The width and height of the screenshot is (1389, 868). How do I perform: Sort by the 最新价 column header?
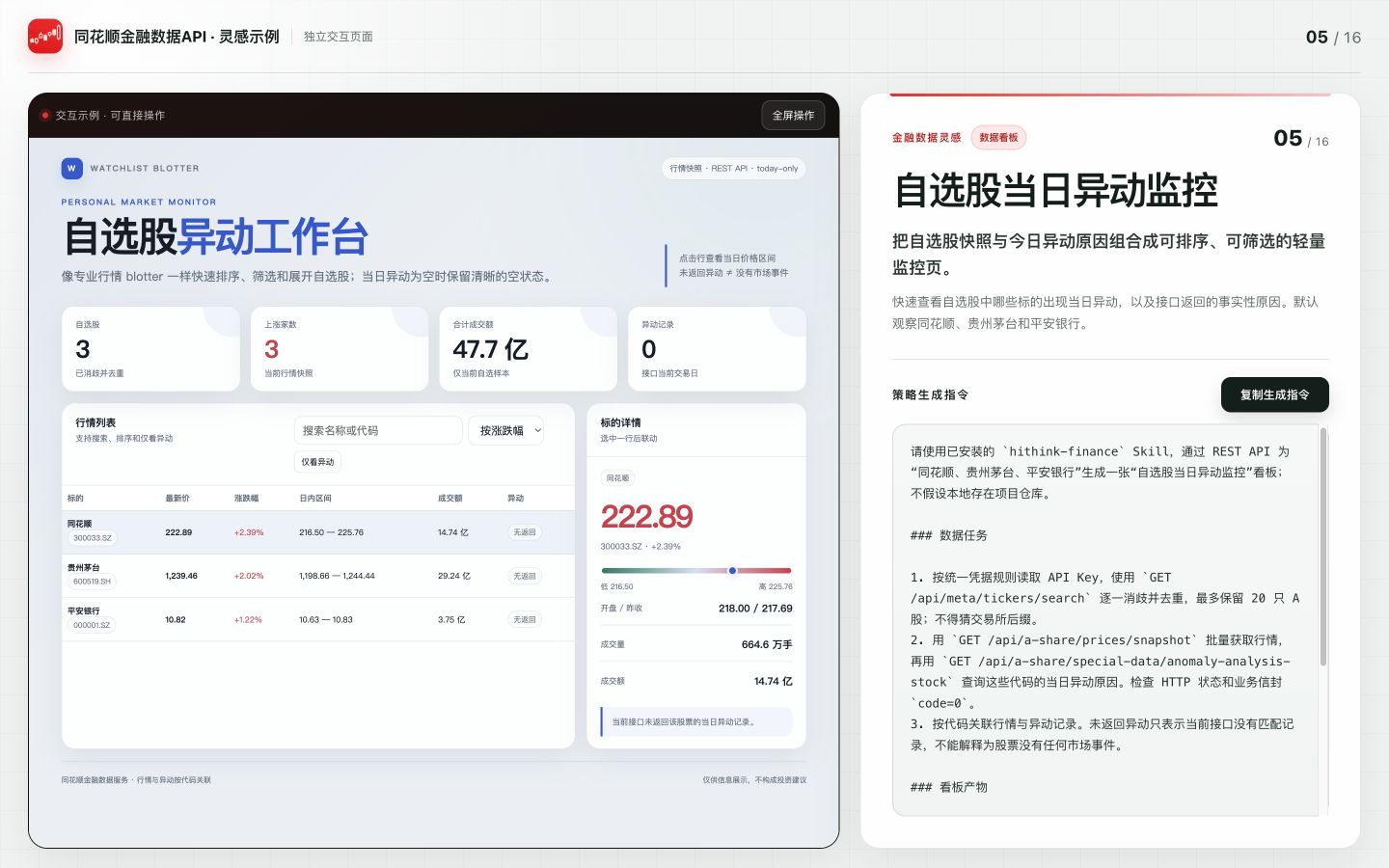177,499
